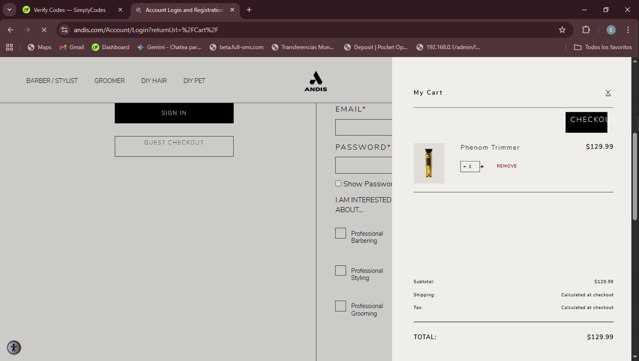This screenshot has width=639, height=361.
Task: Open a new browser tab
Action: pyautogui.click(x=249, y=10)
